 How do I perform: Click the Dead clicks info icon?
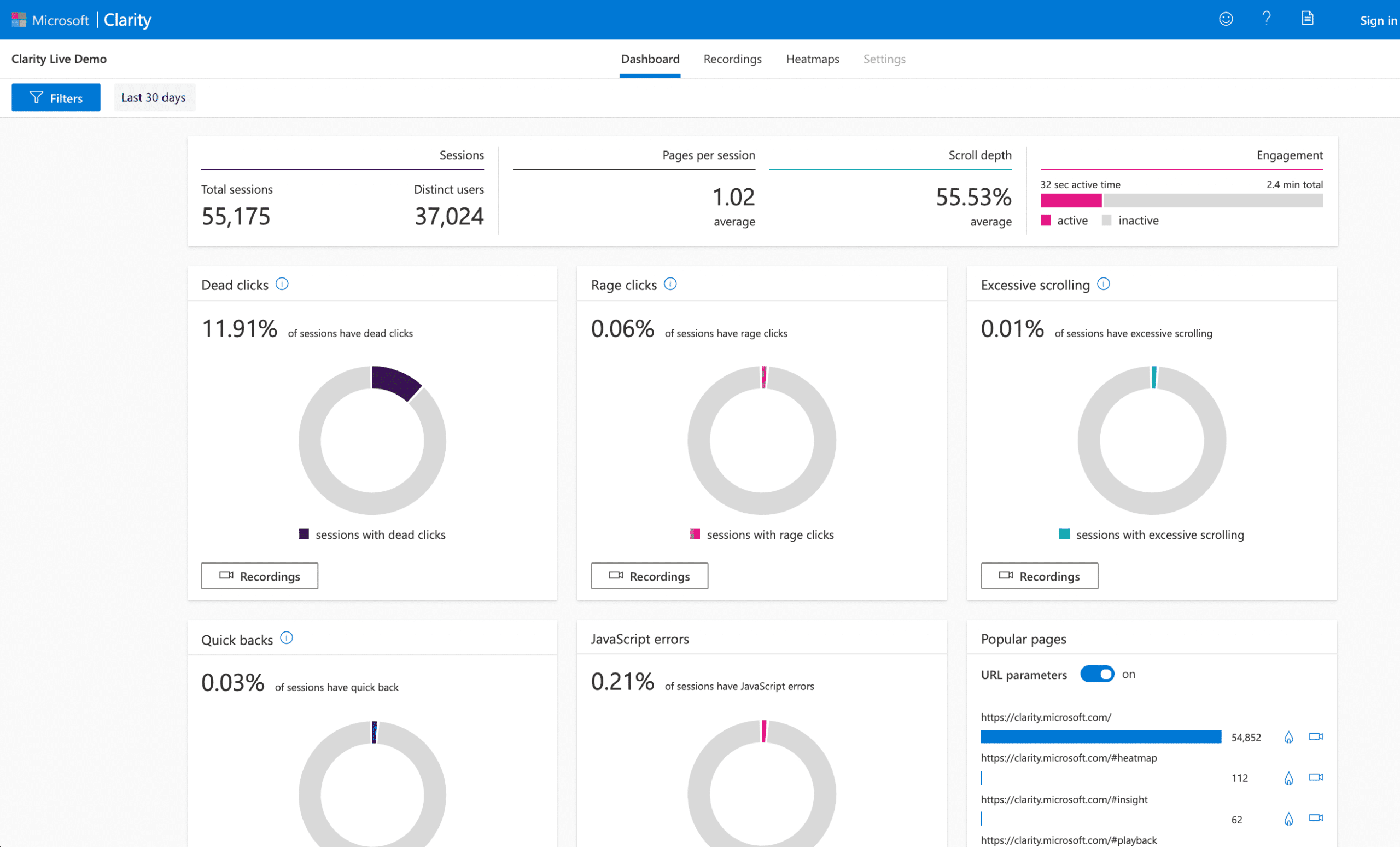tap(282, 283)
